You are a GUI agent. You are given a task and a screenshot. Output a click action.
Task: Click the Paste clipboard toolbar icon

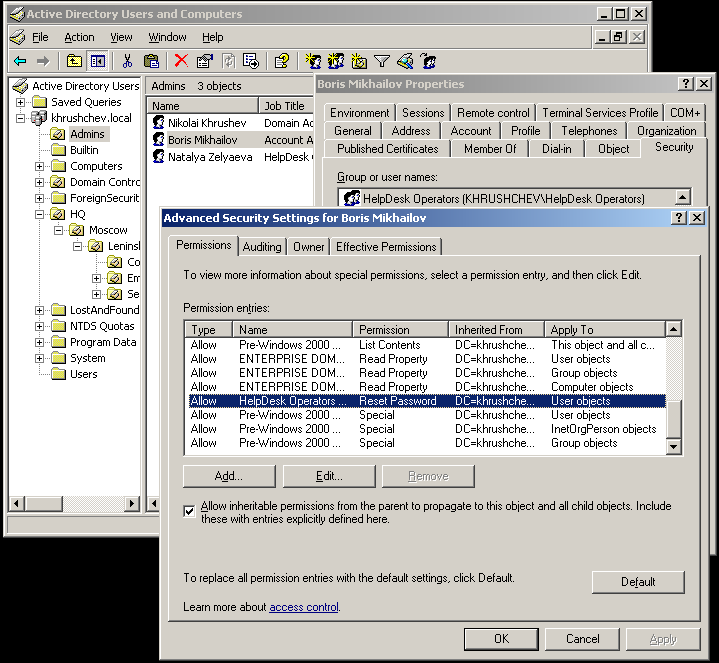[x=151, y=61]
